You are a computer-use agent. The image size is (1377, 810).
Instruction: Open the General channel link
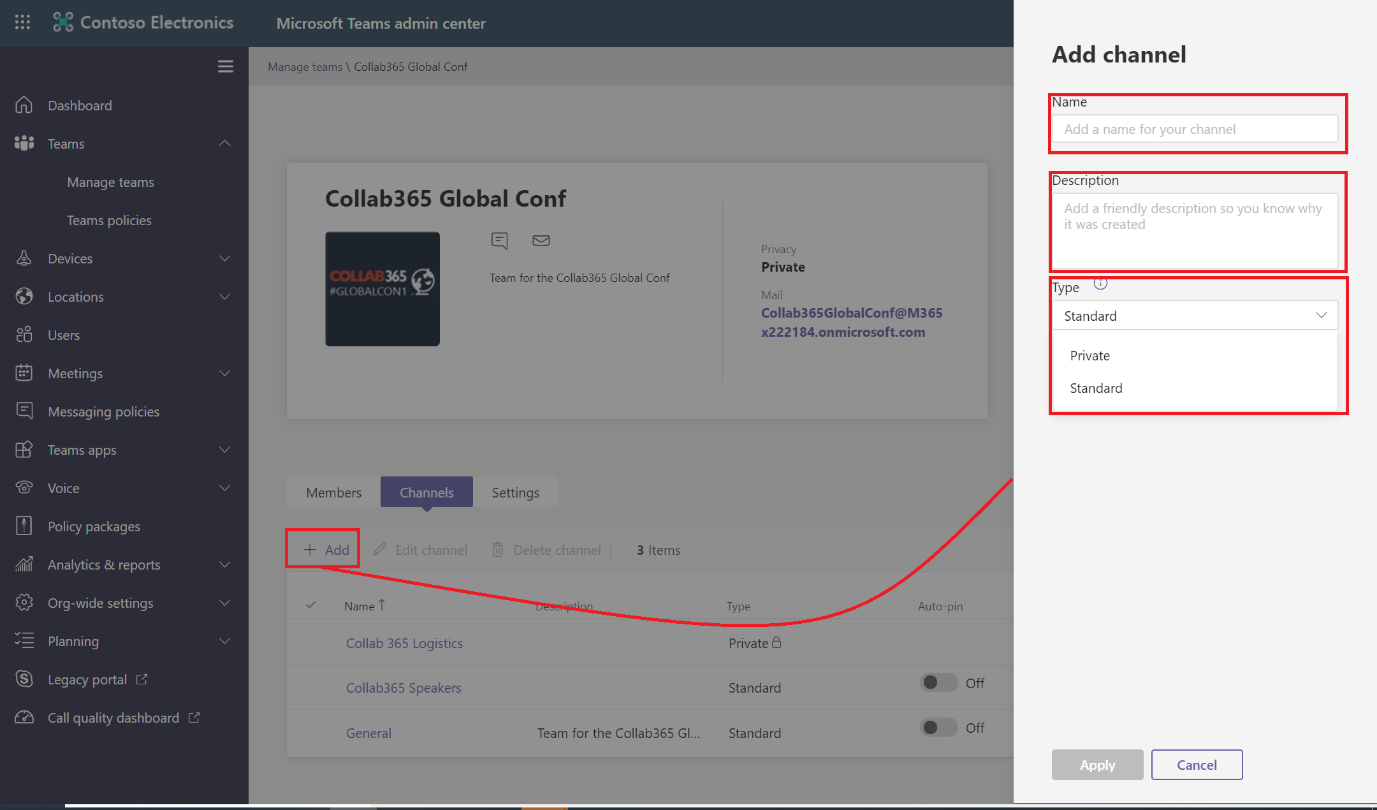369,733
